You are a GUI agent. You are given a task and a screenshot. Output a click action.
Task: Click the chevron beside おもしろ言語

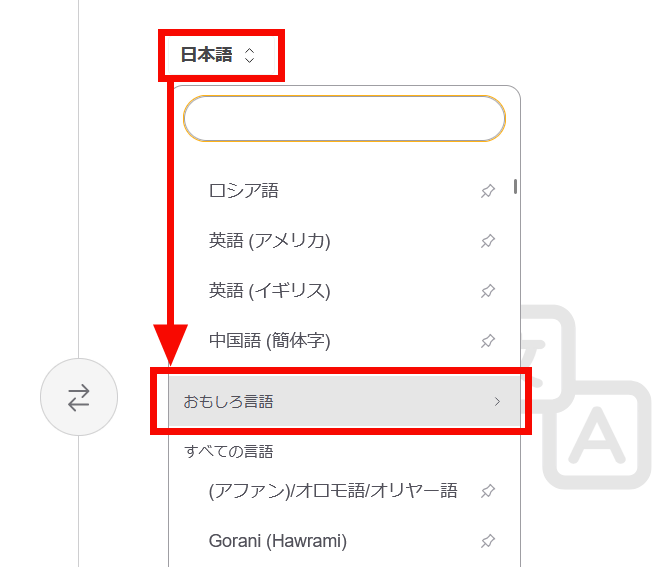pyautogui.click(x=497, y=402)
